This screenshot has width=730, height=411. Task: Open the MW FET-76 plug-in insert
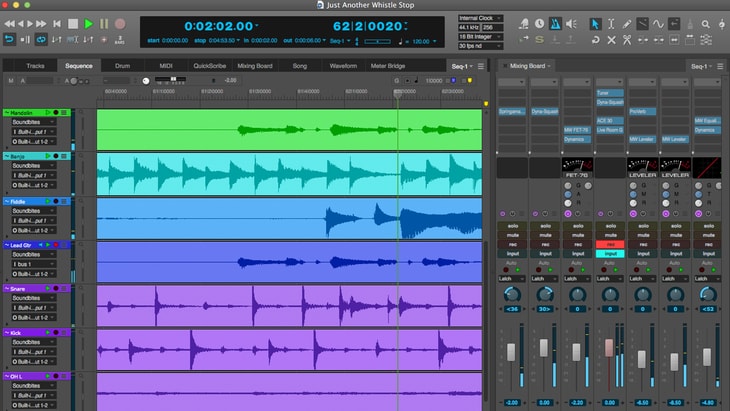[x=577, y=130]
